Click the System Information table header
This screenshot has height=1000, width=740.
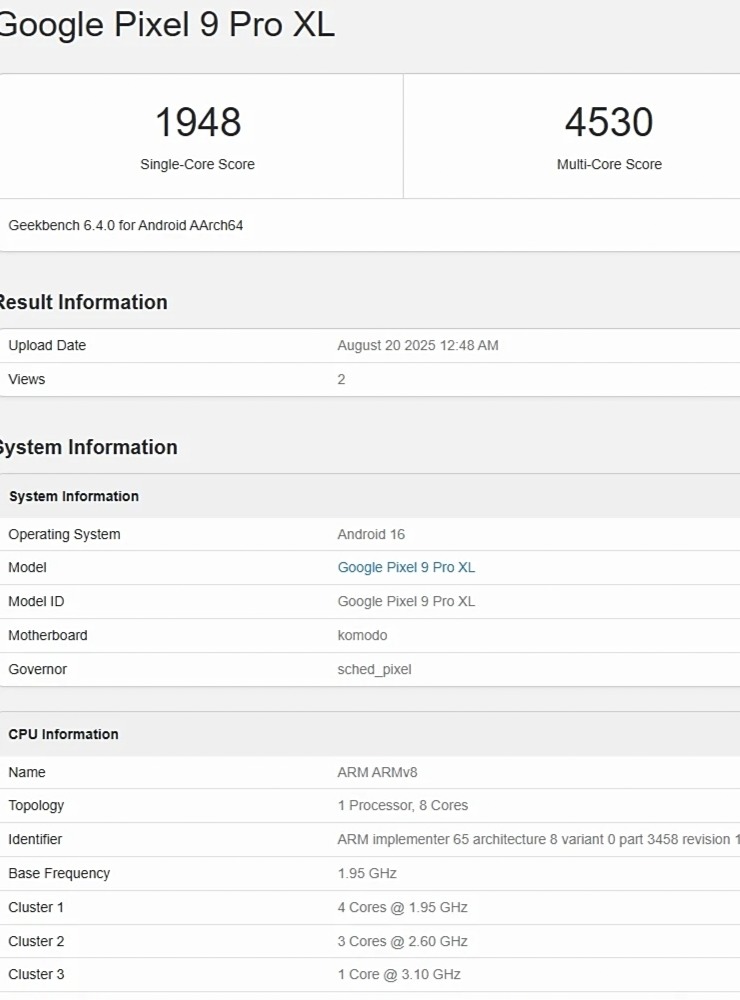[73, 496]
